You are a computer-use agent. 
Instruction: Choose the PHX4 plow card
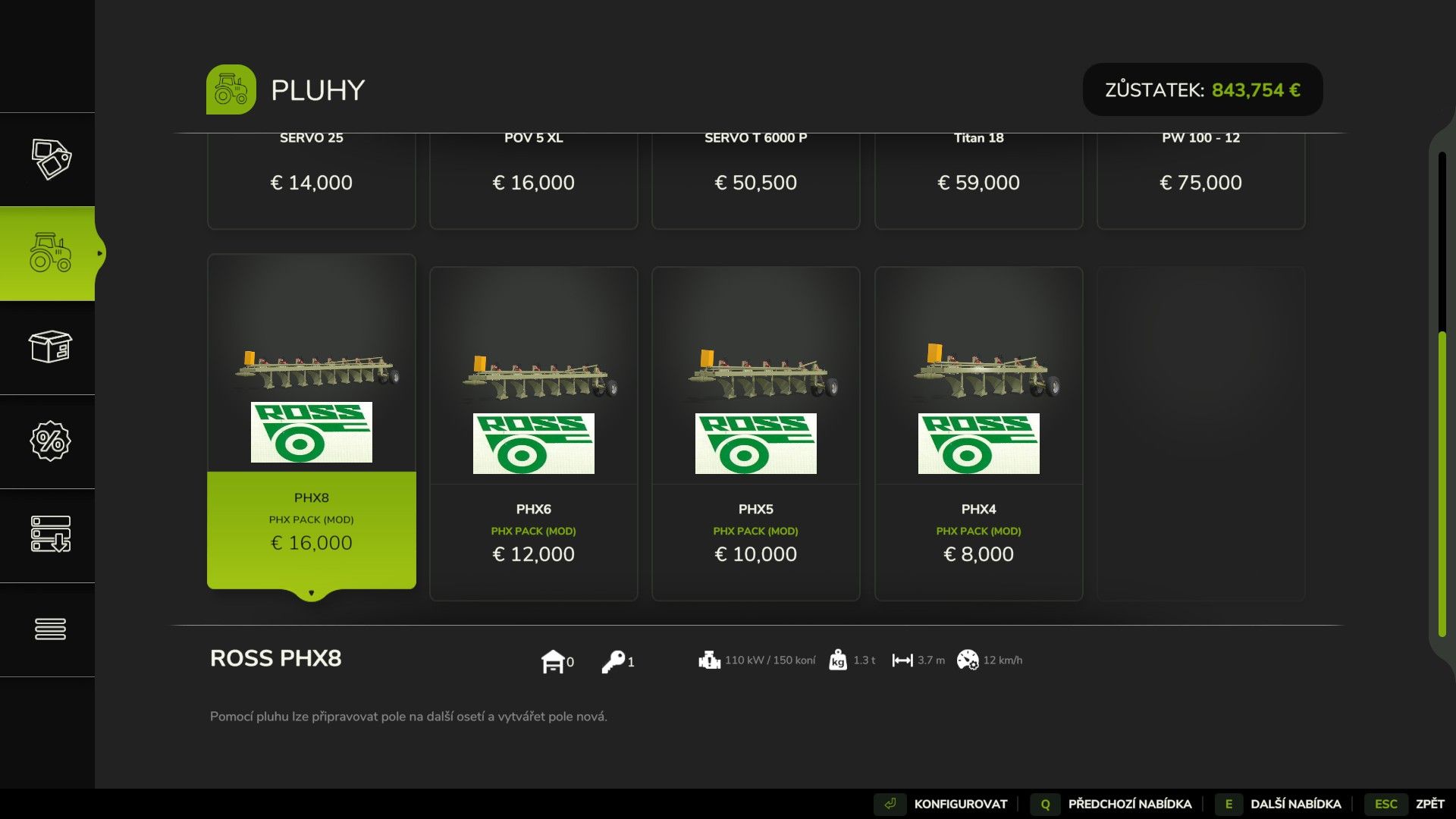(978, 433)
